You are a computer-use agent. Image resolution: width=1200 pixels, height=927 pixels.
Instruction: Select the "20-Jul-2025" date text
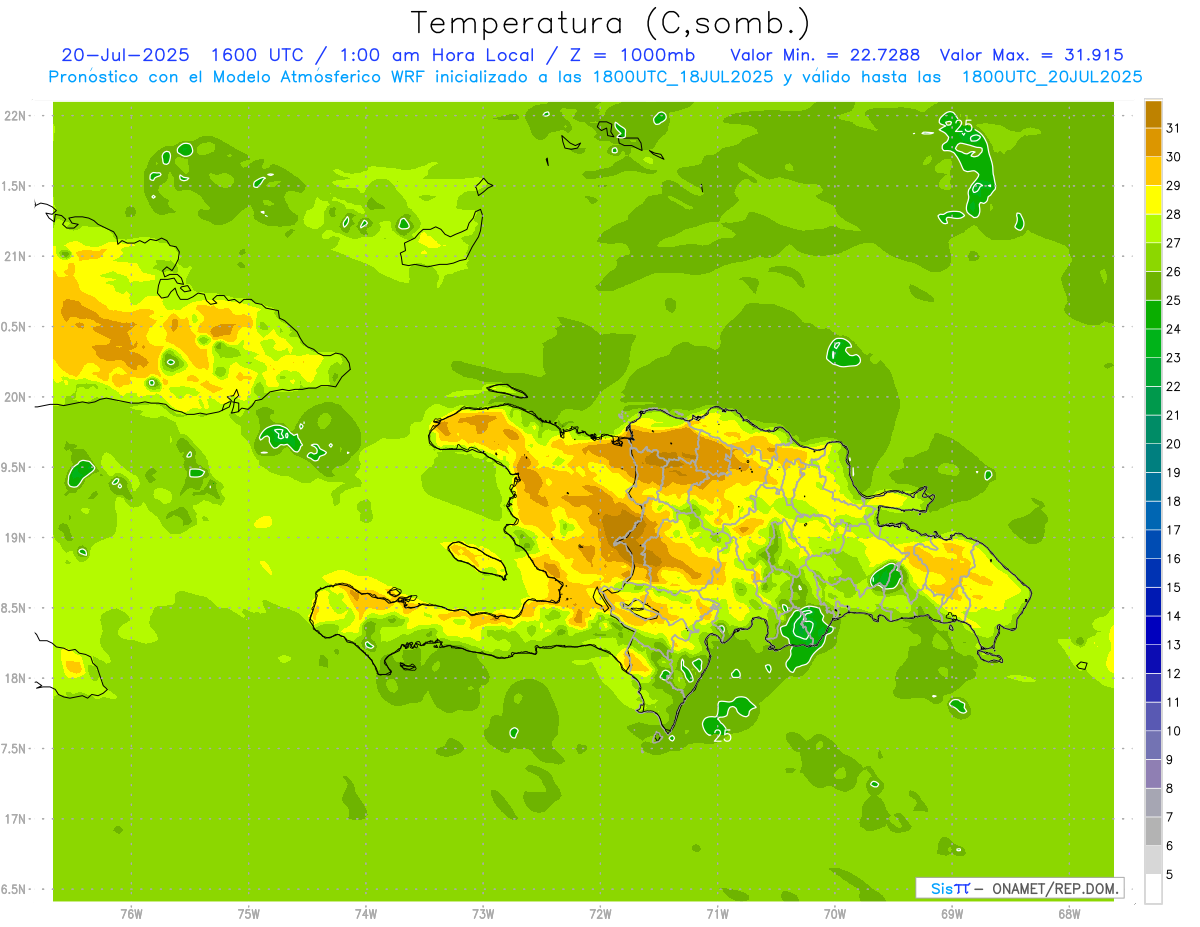(x=127, y=55)
